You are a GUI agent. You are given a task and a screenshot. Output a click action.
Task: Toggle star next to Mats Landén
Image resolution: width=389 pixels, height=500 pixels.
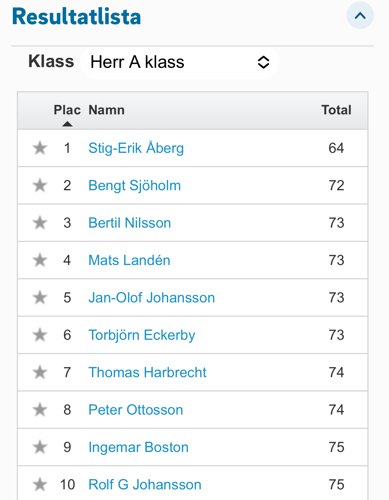[x=40, y=260]
